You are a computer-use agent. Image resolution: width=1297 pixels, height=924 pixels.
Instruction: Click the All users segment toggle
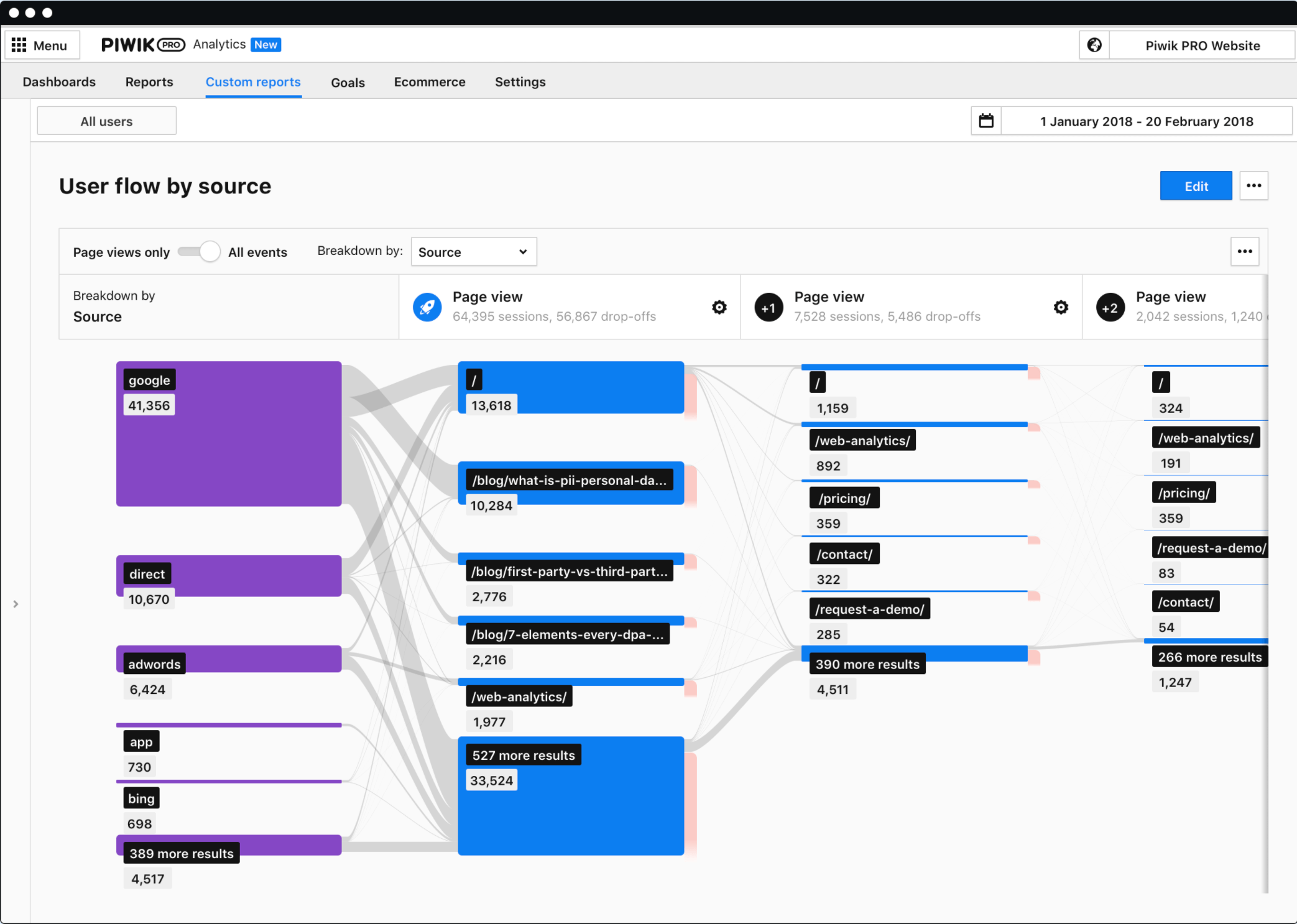(107, 121)
